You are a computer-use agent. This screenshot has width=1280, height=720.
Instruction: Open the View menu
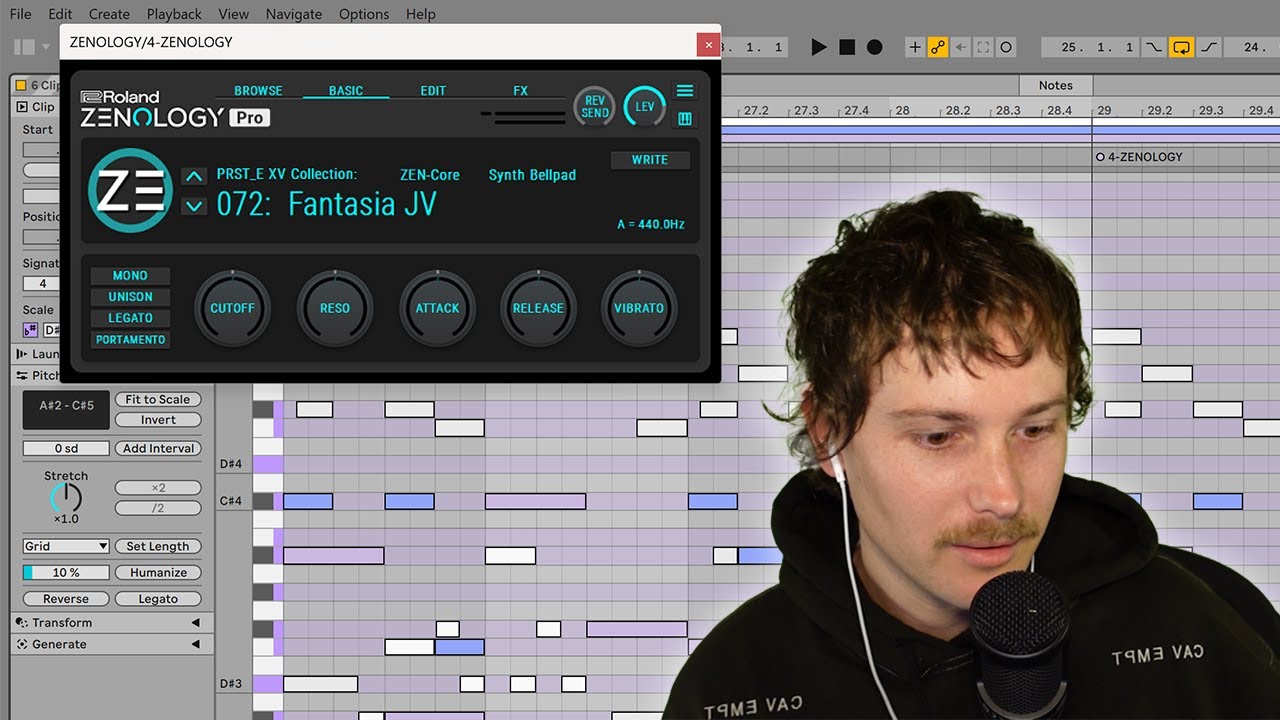point(233,14)
